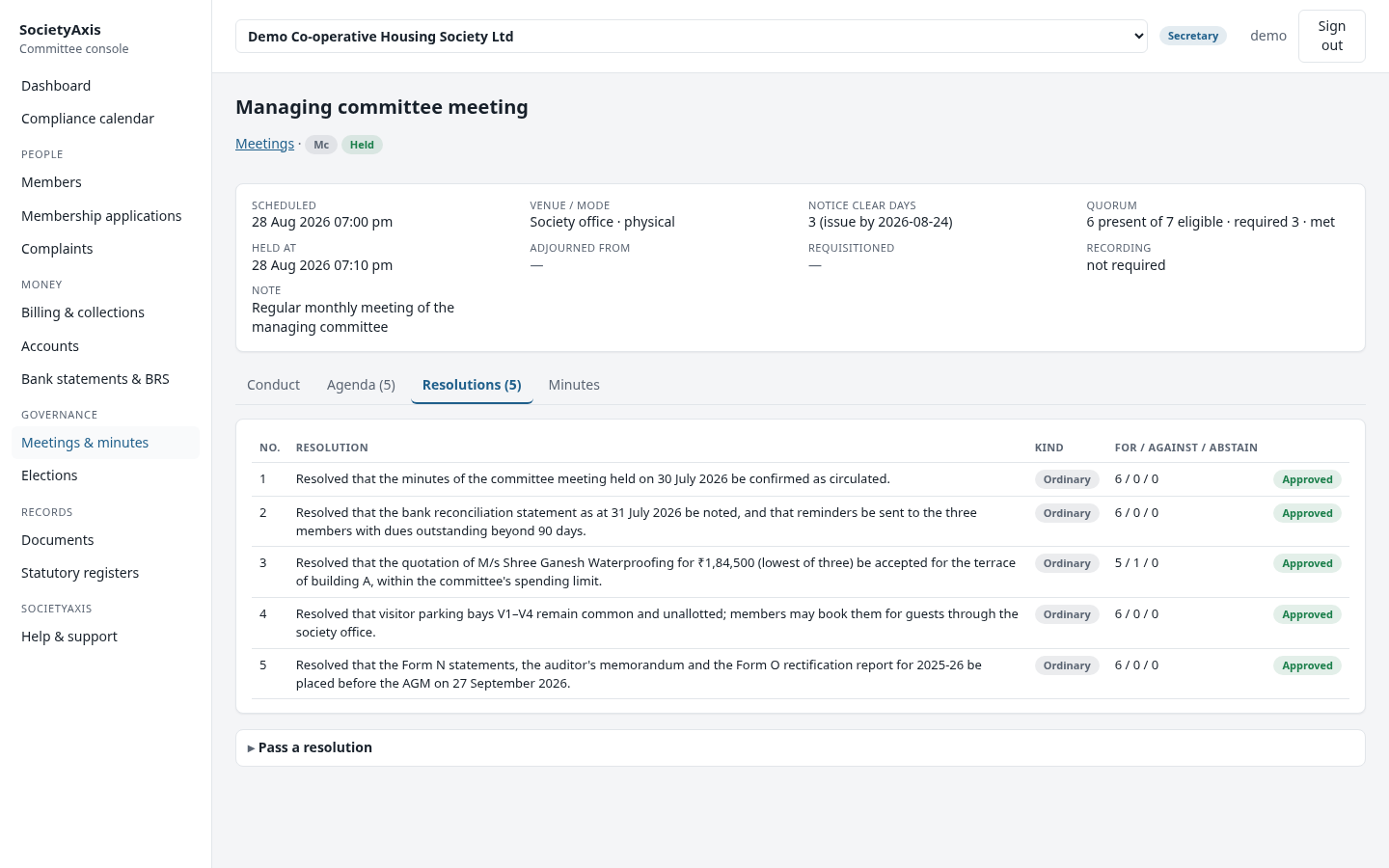Open Dashboard in the sidebar
Screen dimensions: 1389x868
point(106,86)
